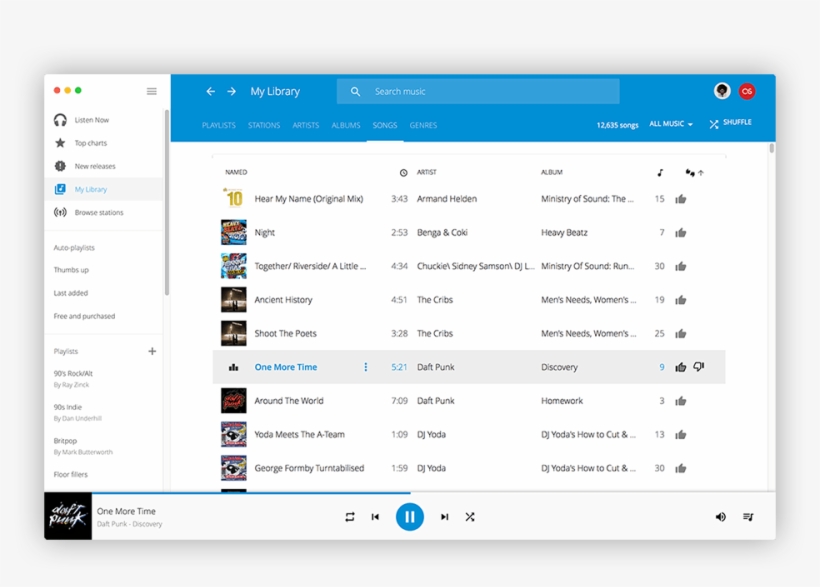This screenshot has width=820, height=587.
Task: Click the search magnifier icon
Action: click(355, 92)
